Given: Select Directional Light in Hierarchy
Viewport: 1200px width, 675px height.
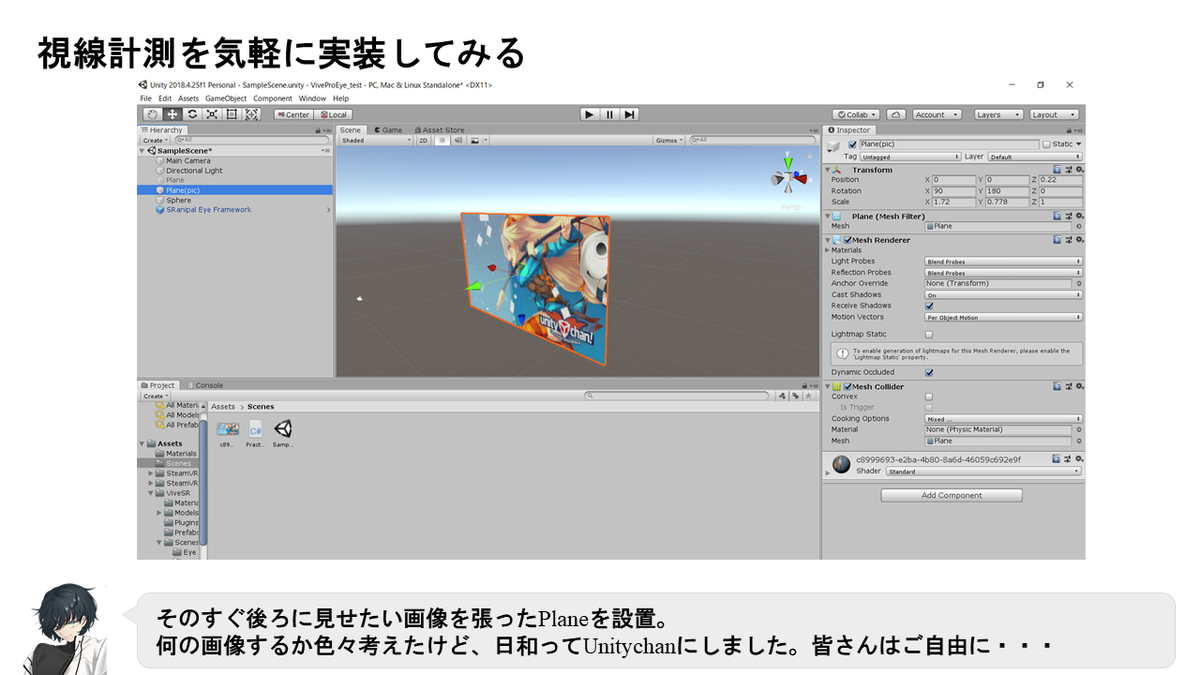Looking at the screenshot, I should click(194, 171).
